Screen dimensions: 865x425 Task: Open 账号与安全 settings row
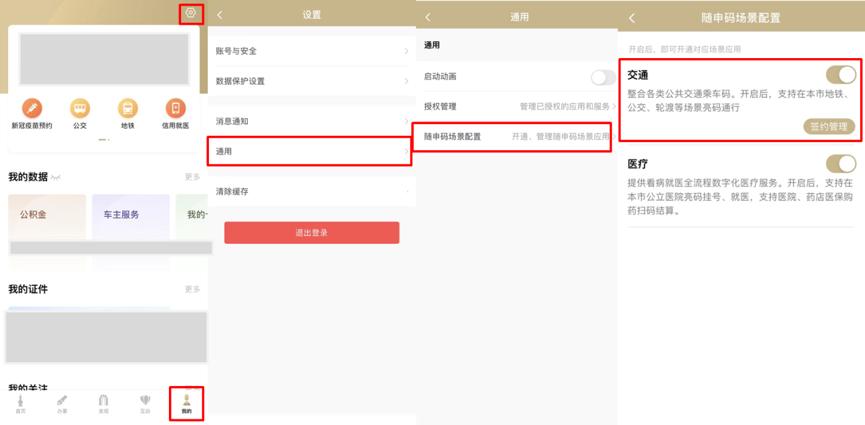pyautogui.click(x=312, y=51)
